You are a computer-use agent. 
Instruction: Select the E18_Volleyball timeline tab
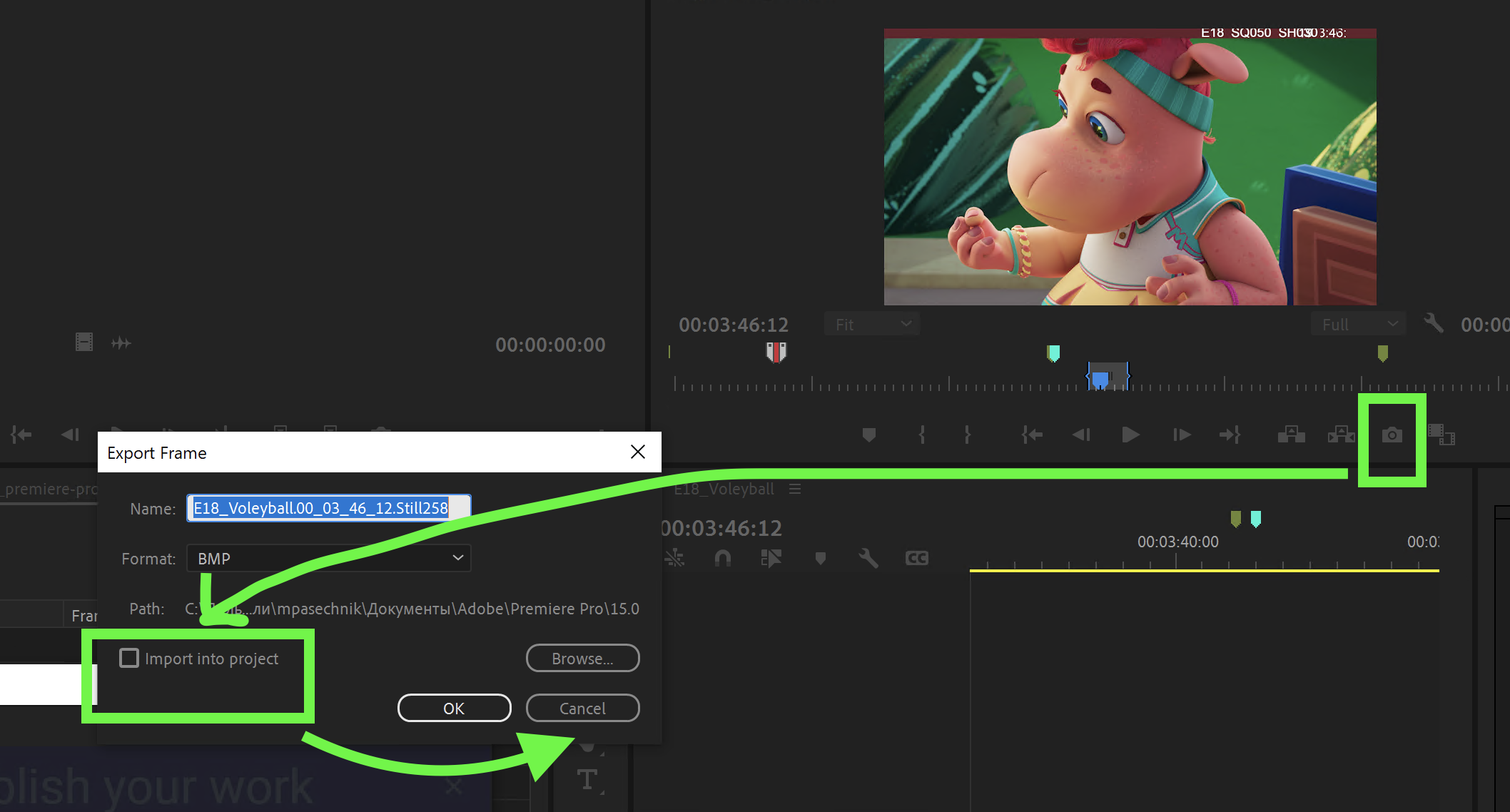(724, 489)
